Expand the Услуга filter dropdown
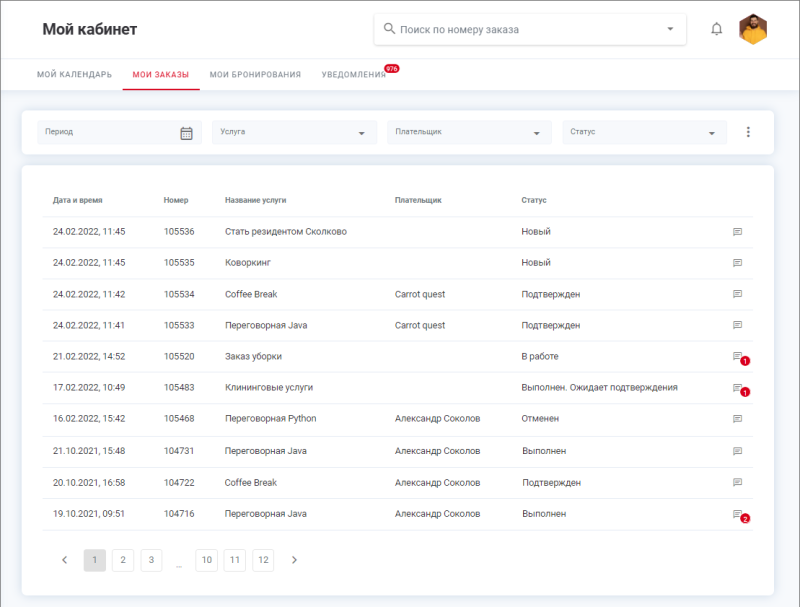This screenshot has width=800, height=607. [361, 133]
